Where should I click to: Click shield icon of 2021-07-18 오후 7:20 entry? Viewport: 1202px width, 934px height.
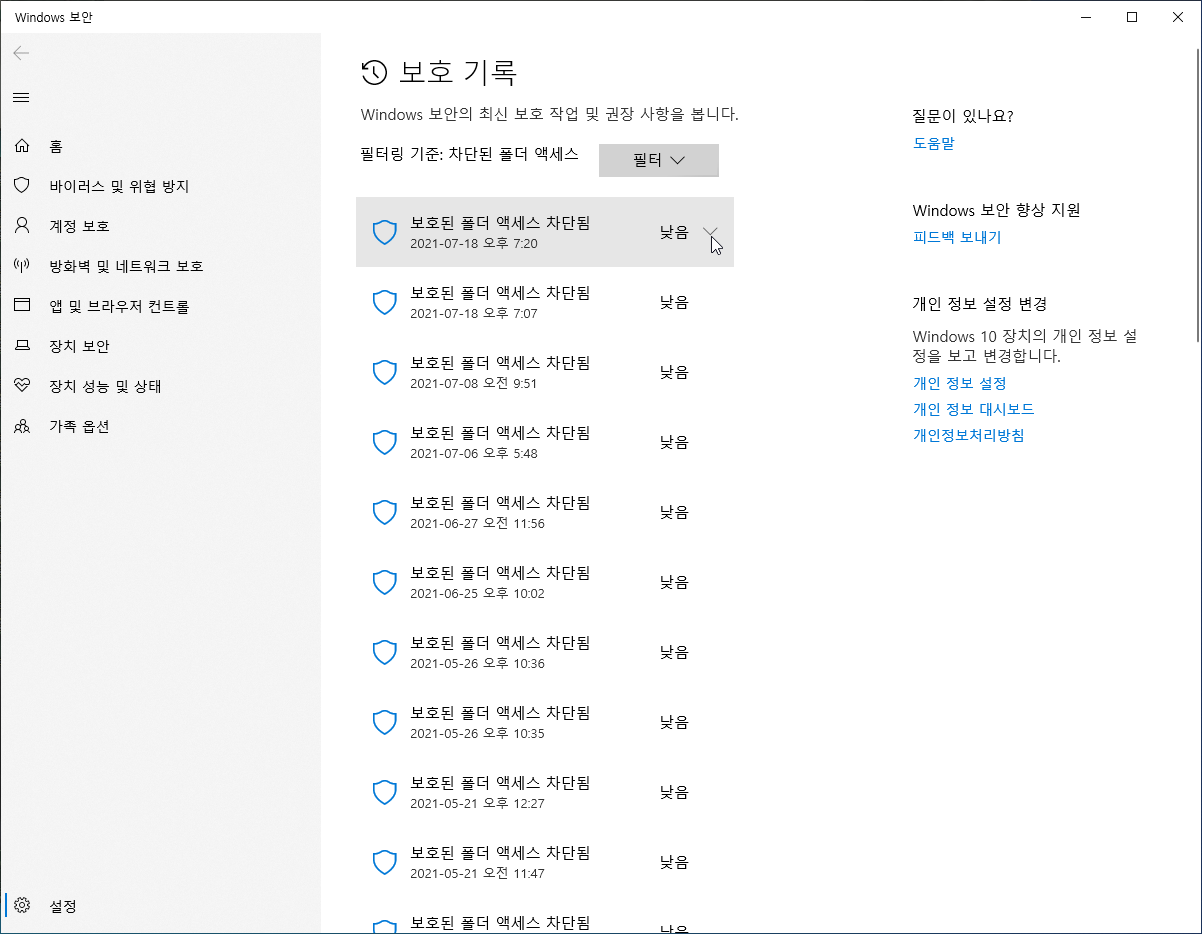[x=385, y=232]
